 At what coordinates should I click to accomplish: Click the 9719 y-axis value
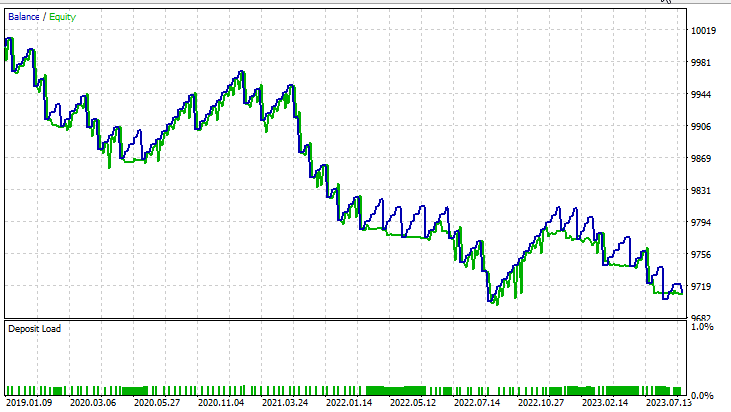[701, 287]
